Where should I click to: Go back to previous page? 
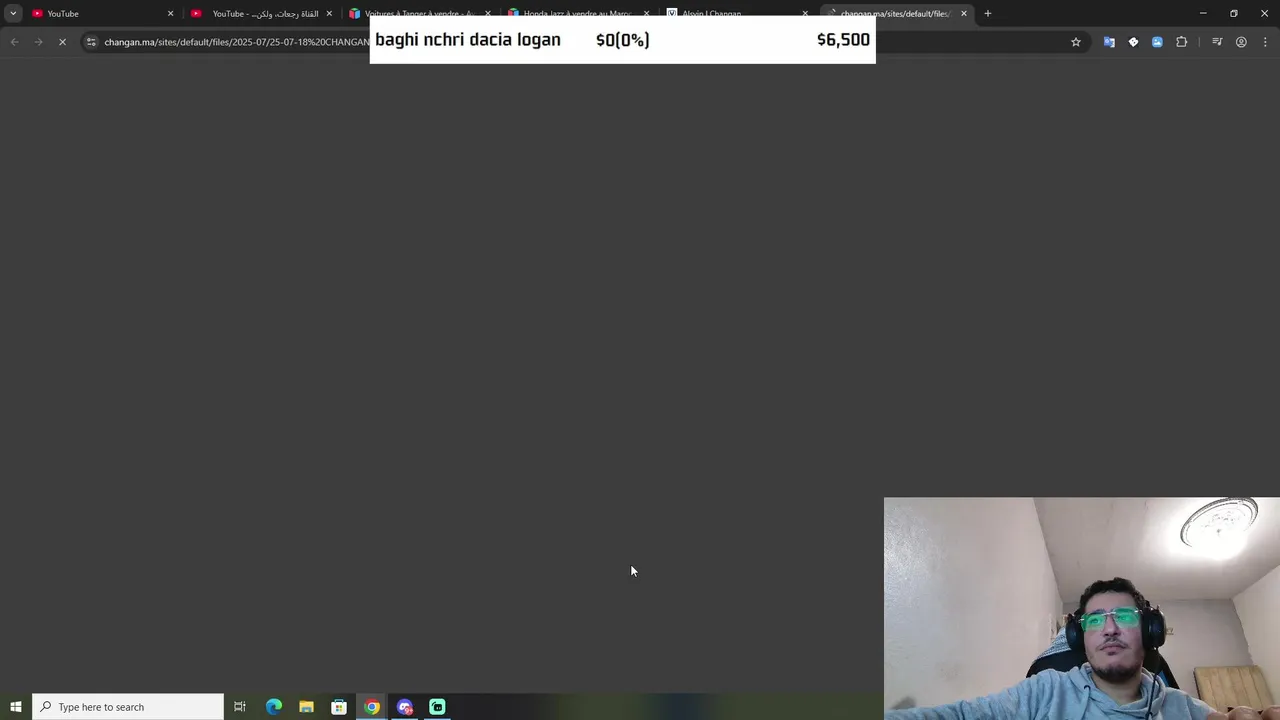tap(14, 42)
